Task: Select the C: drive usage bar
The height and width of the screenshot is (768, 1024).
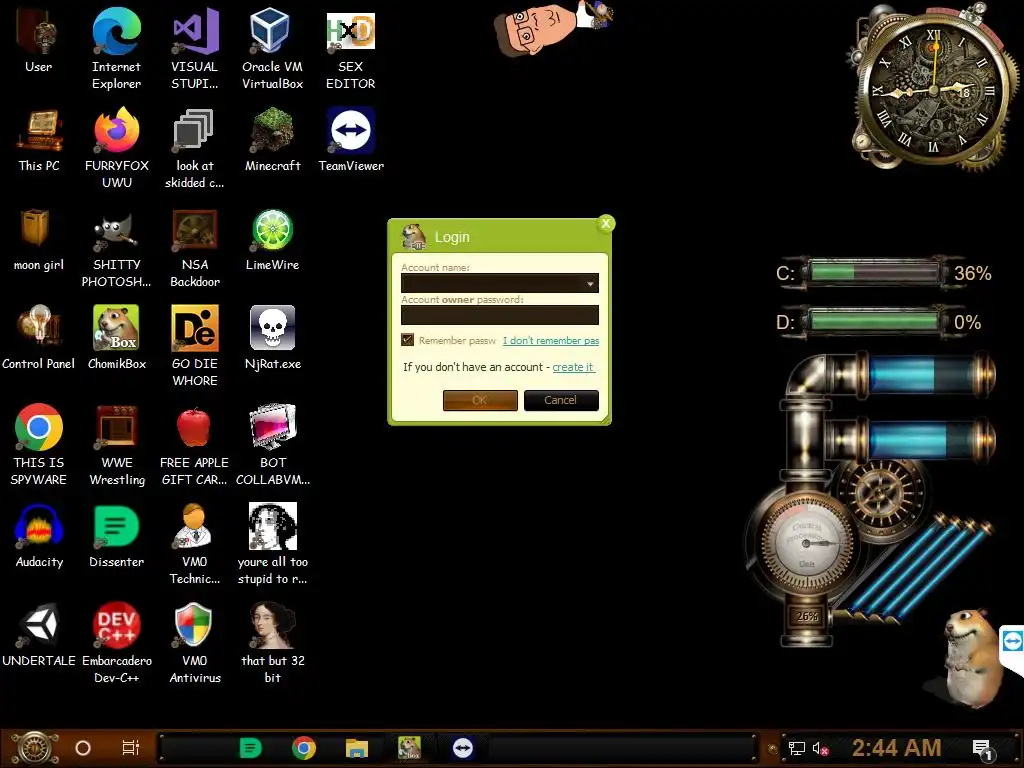Action: (x=874, y=272)
